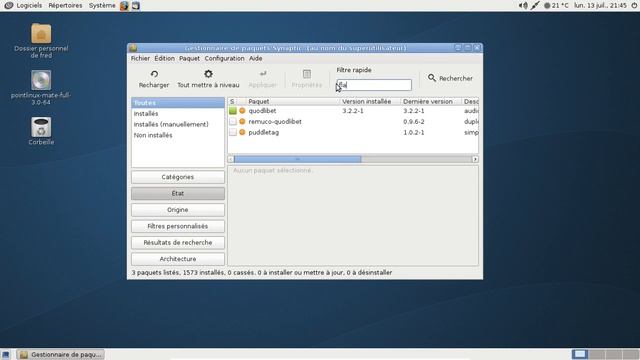Click the Rechercher magnifier button
The image size is (640, 360).
(450, 78)
